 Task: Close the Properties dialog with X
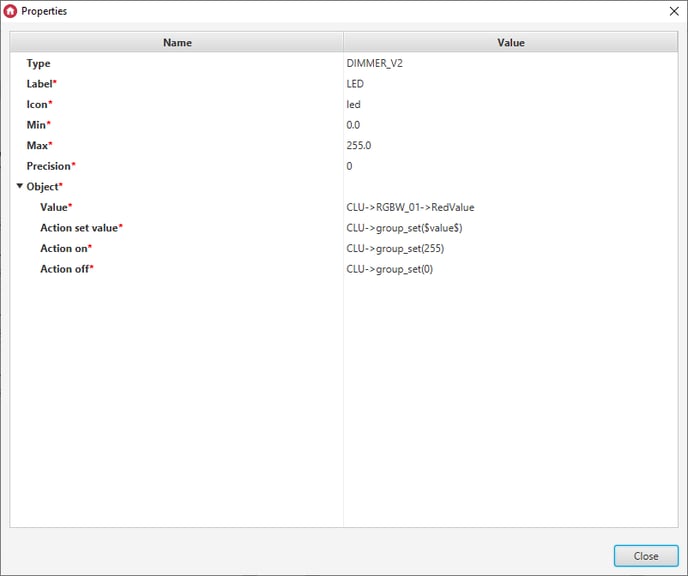pos(671,11)
